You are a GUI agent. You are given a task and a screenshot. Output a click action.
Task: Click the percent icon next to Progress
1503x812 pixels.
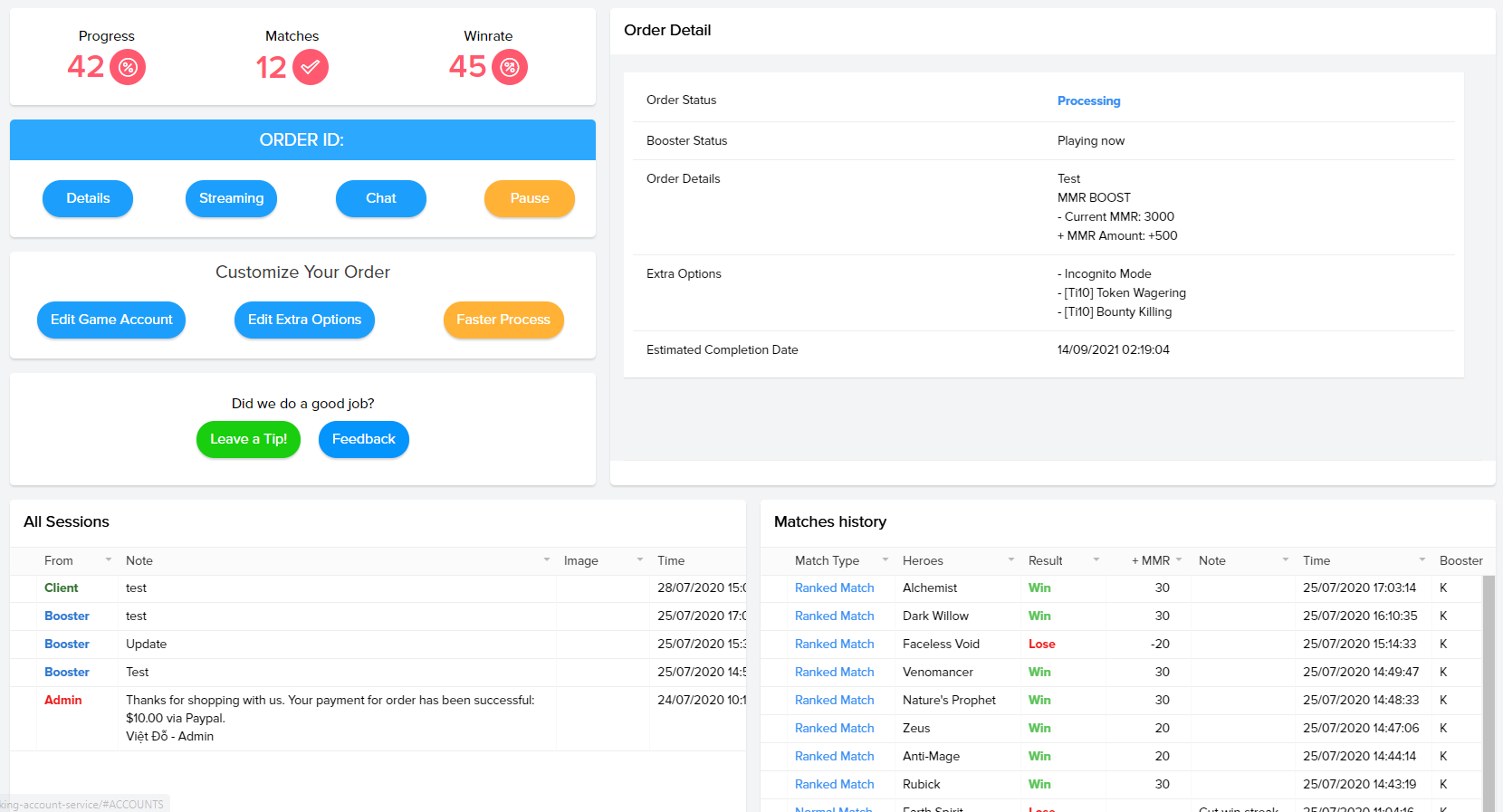coord(128,67)
